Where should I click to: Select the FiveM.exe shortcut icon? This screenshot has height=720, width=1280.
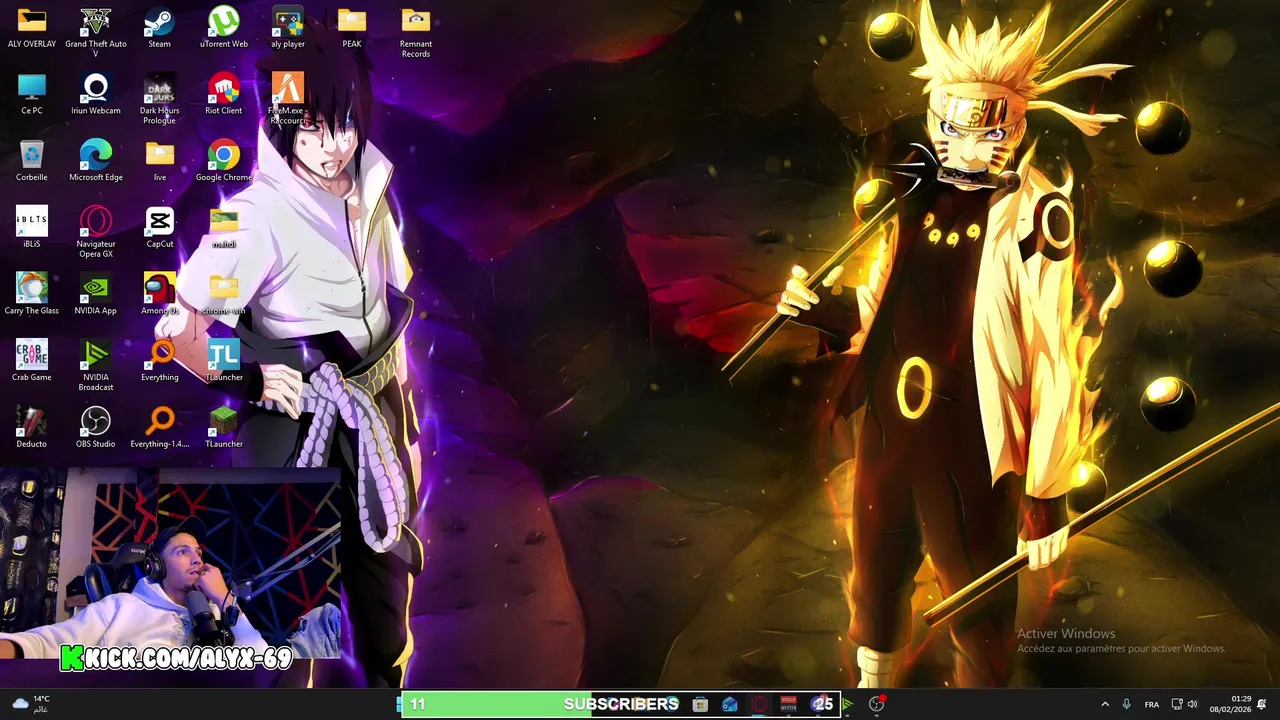tap(288, 99)
